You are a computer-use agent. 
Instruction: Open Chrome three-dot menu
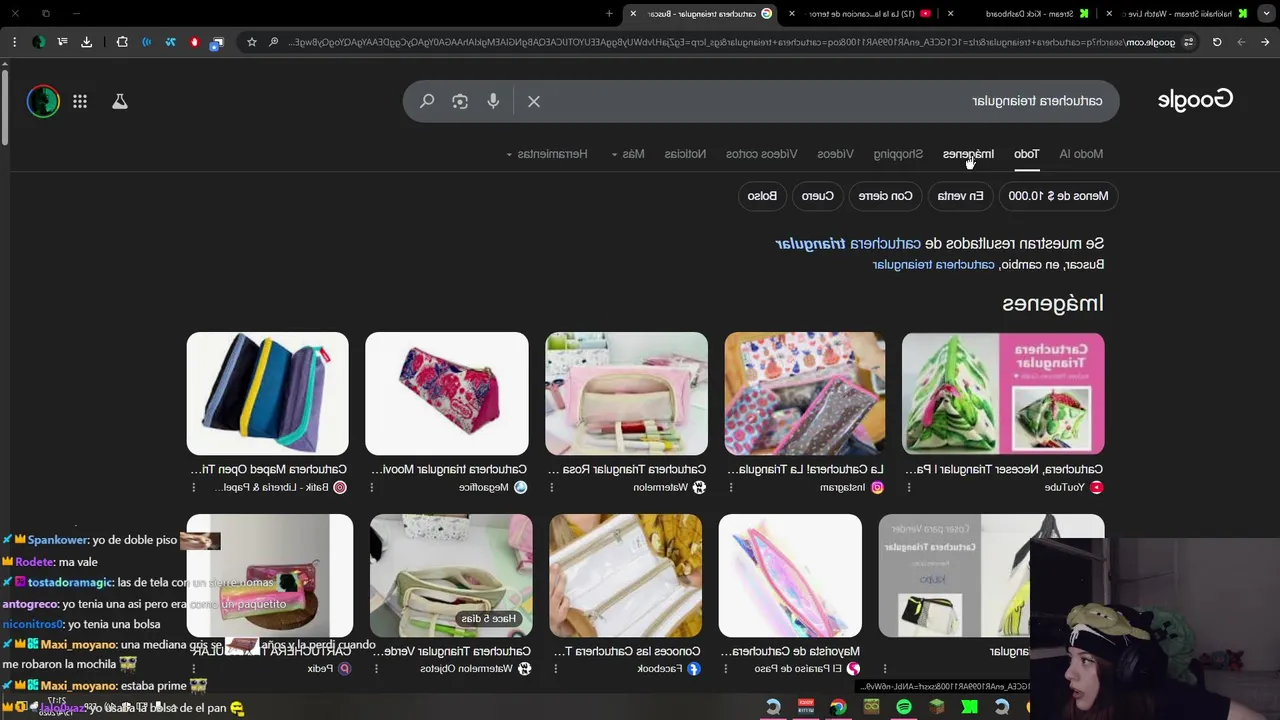[14, 42]
